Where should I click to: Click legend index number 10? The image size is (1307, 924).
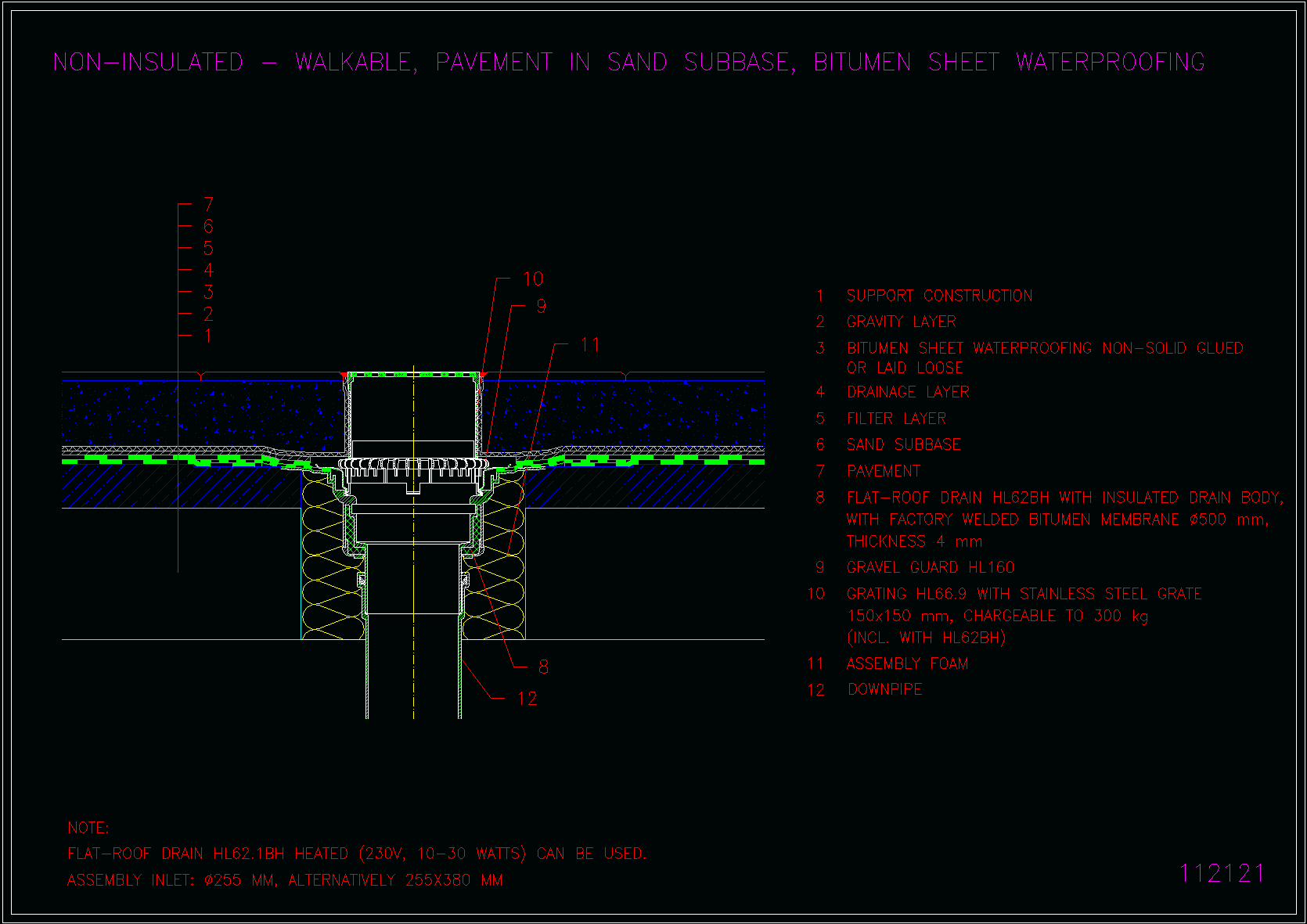816,594
